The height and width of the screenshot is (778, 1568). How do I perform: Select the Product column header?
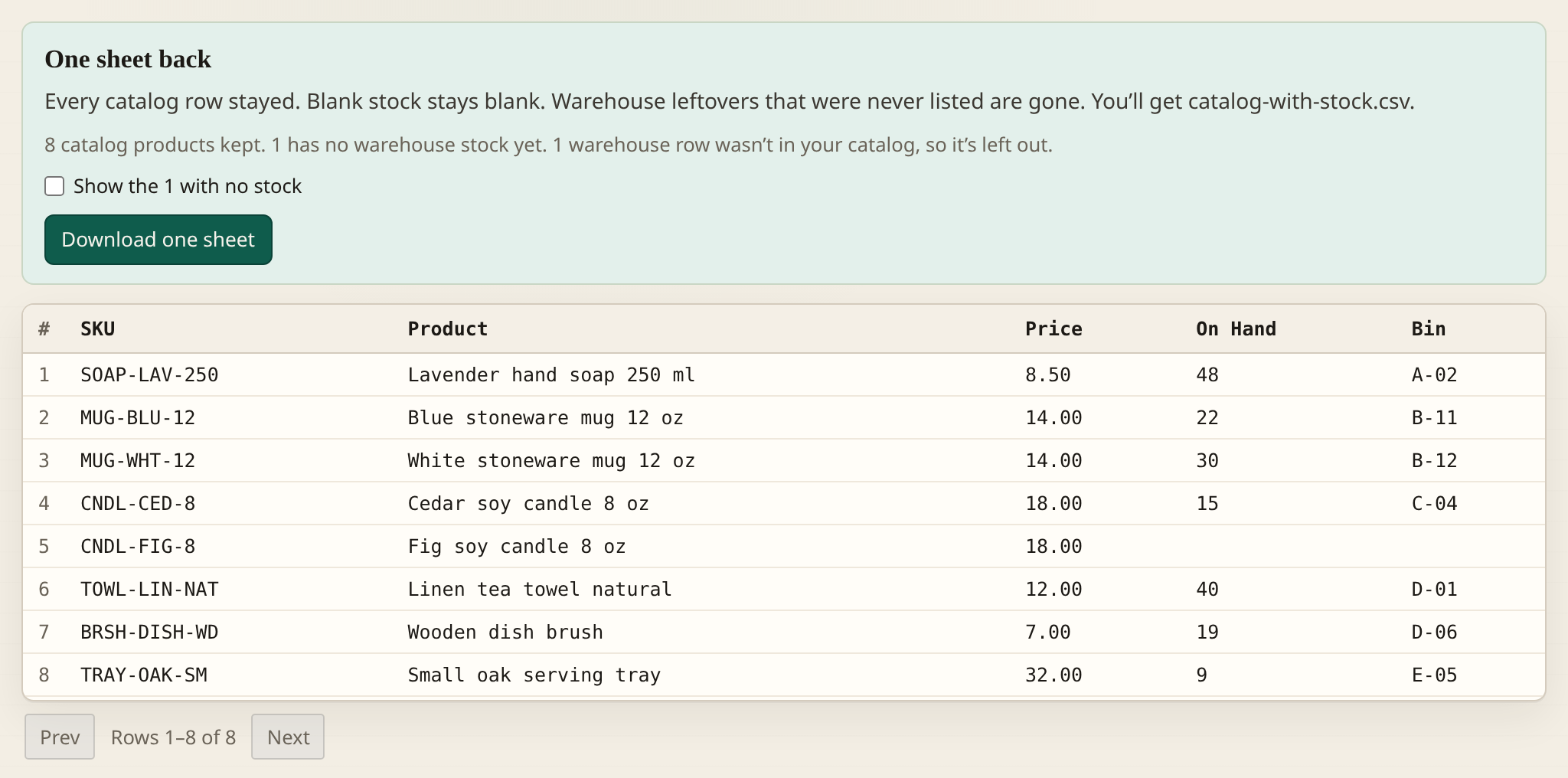pos(448,329)
